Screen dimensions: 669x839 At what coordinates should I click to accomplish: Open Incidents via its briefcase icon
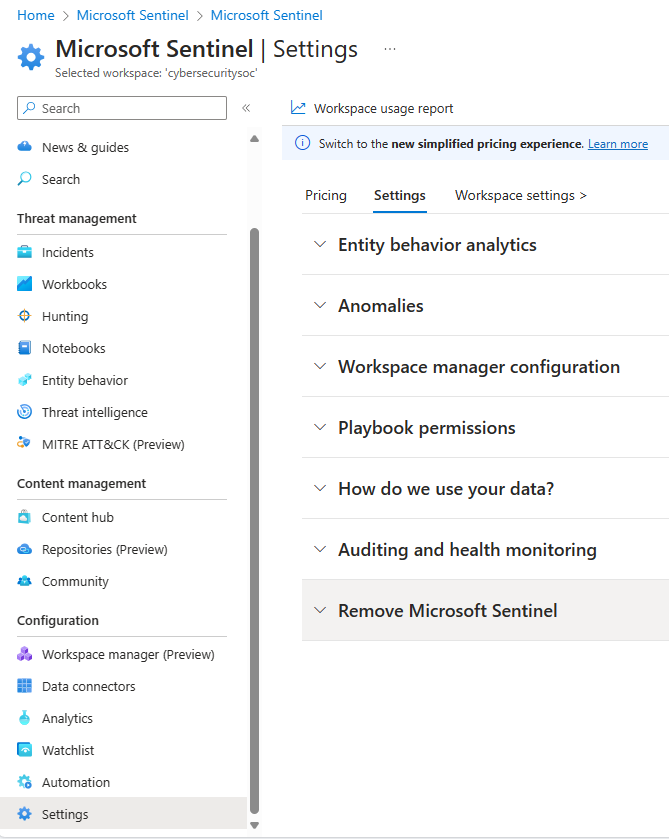pyautogui.click(x=25, y=252)
